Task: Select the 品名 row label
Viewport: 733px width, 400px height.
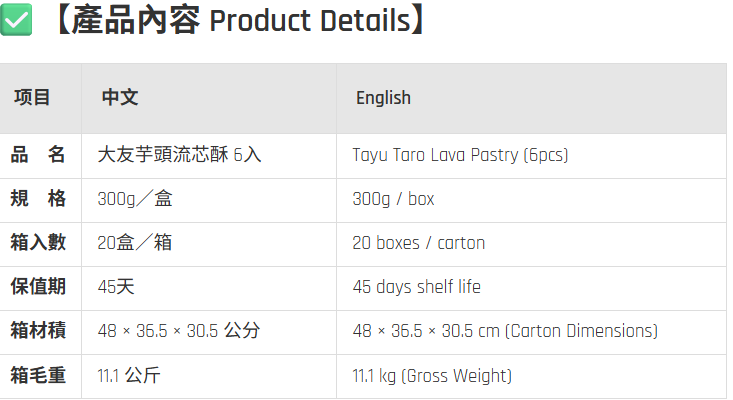Action: 38,155
